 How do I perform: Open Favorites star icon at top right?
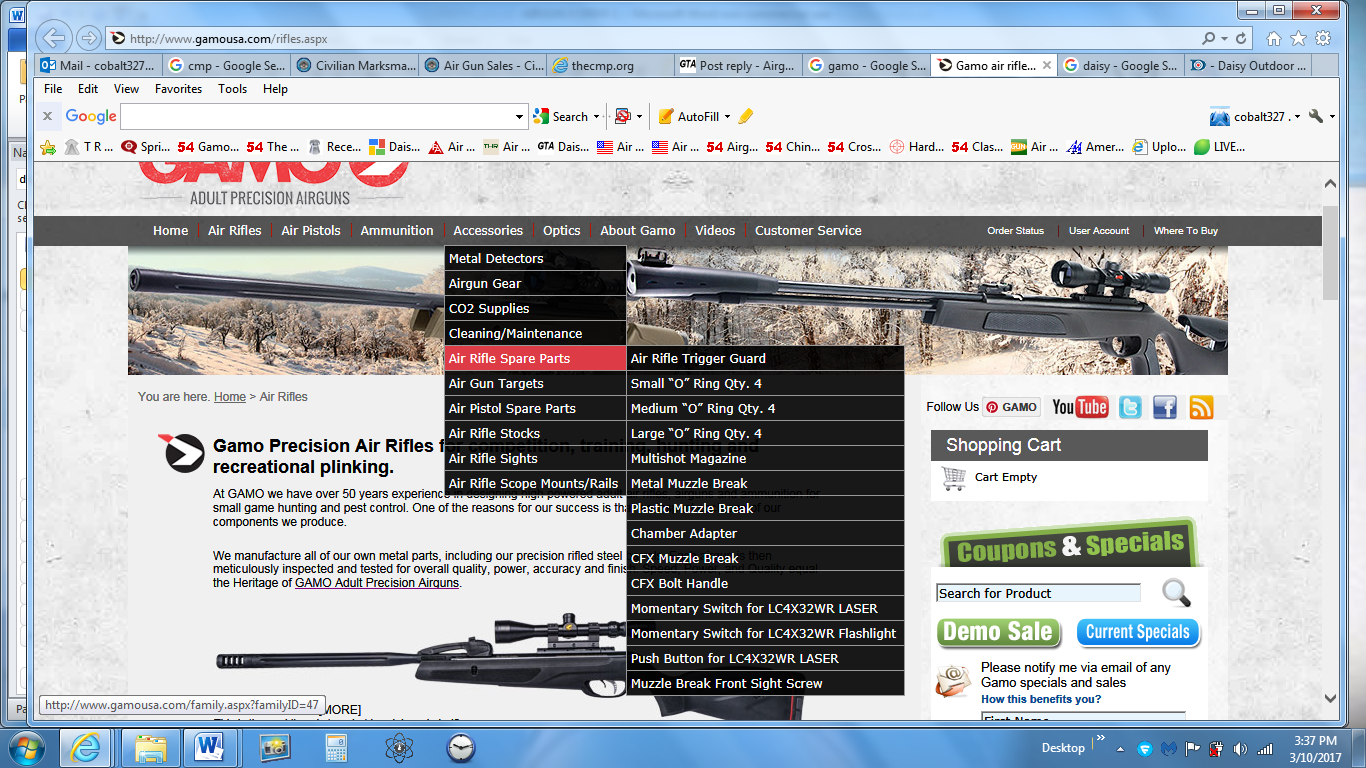1298,39
